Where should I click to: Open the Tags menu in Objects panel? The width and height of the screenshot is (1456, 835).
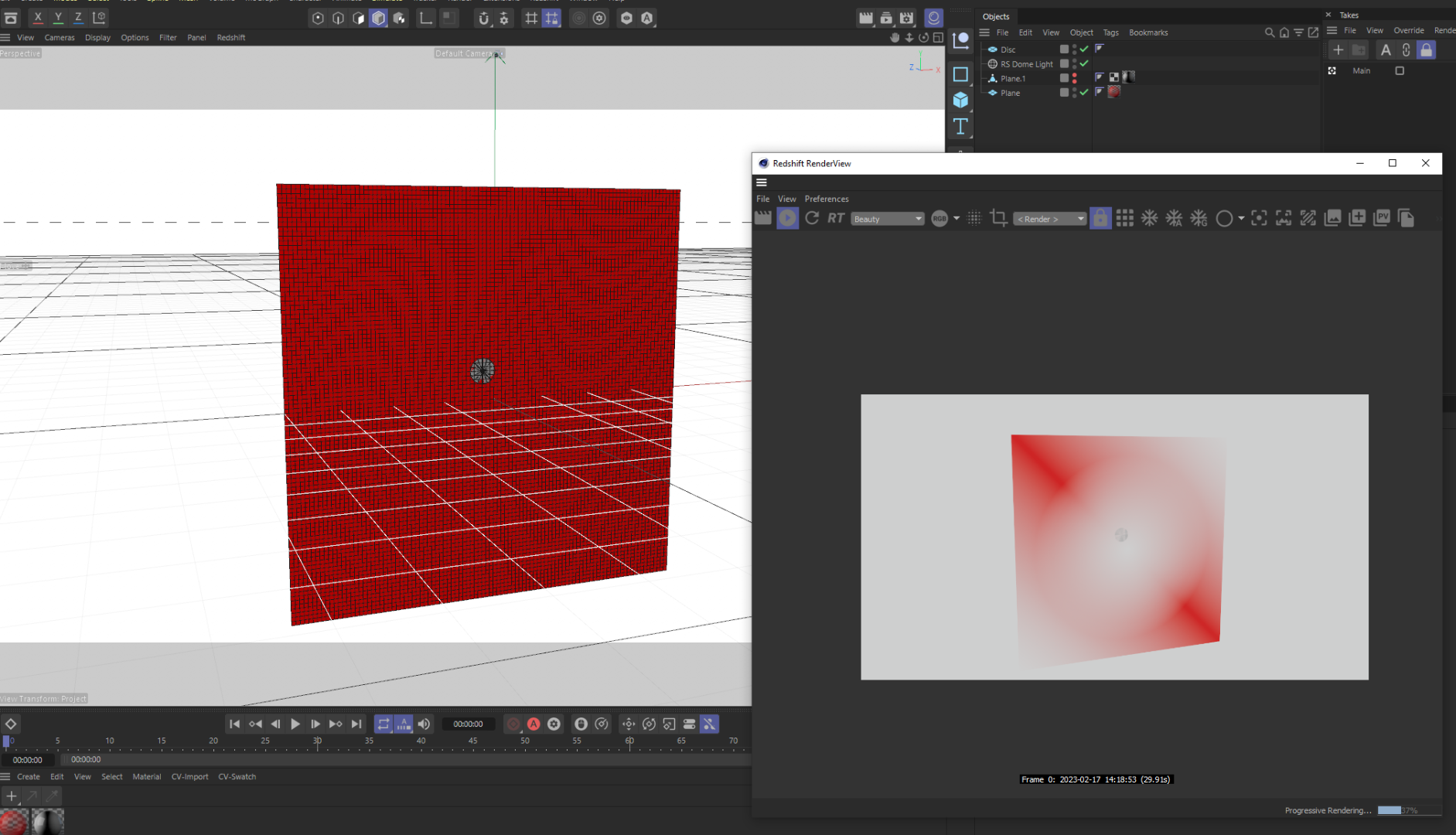point(1110,32)
